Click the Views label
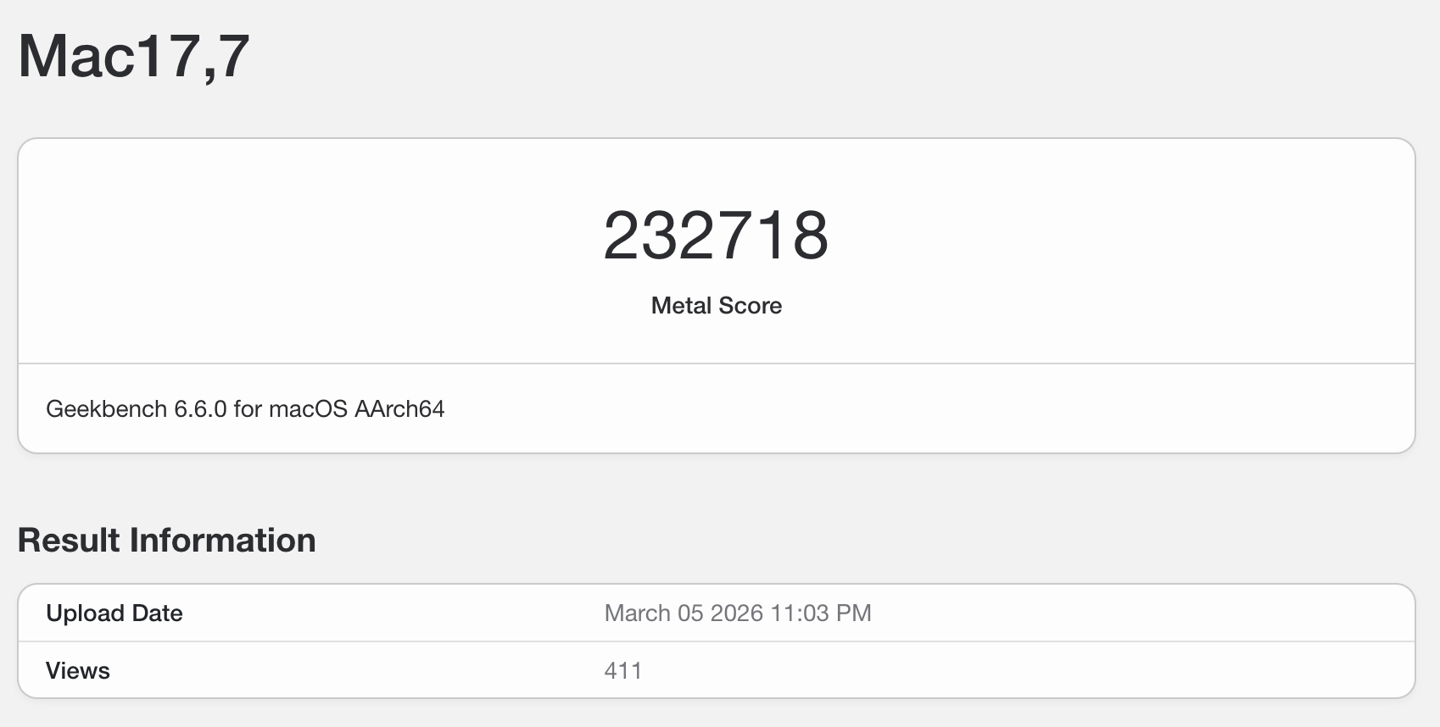This screenshot has width=1440, height=727. 78,670
